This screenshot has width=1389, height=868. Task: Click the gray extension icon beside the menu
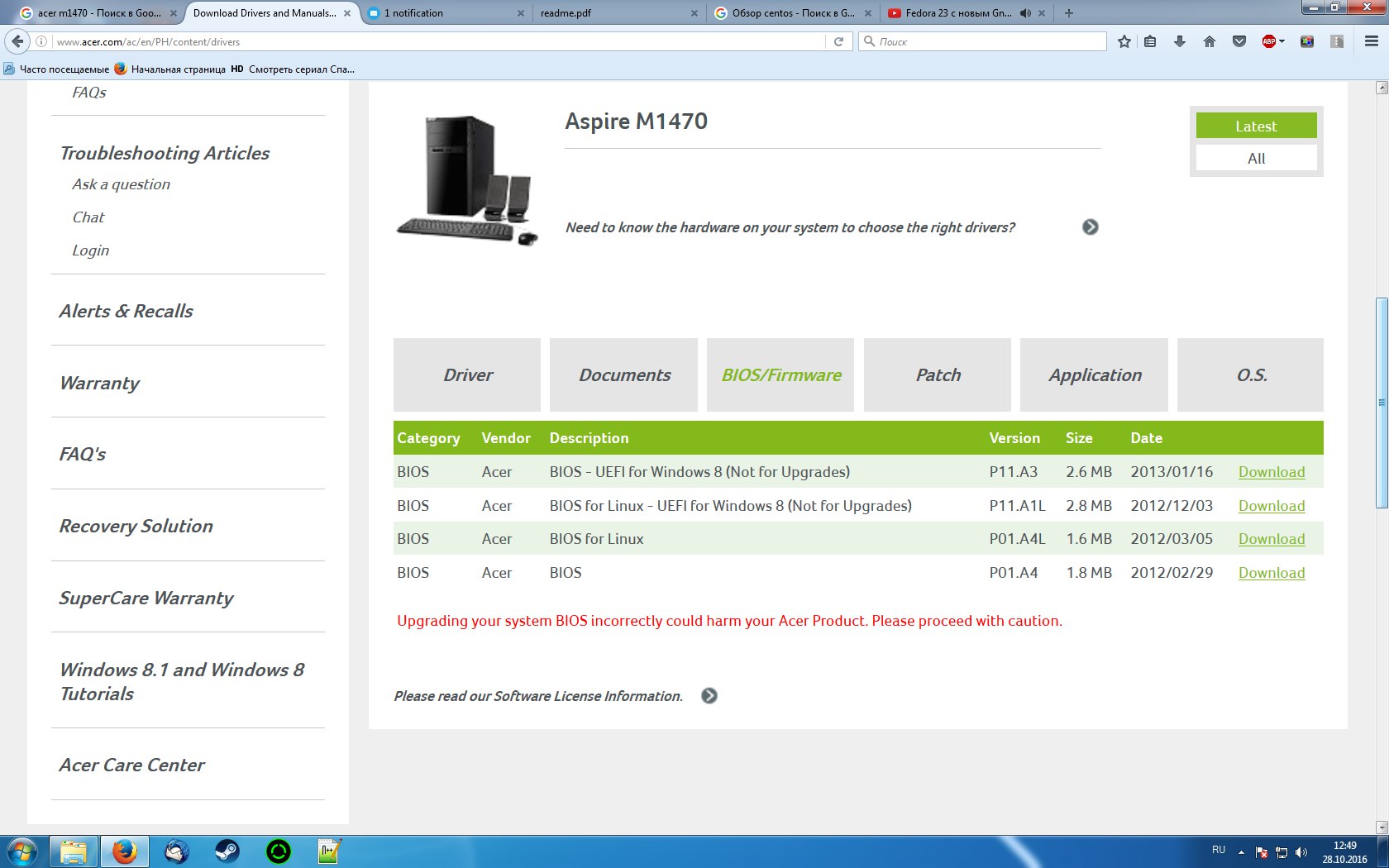coord(1337,41)
